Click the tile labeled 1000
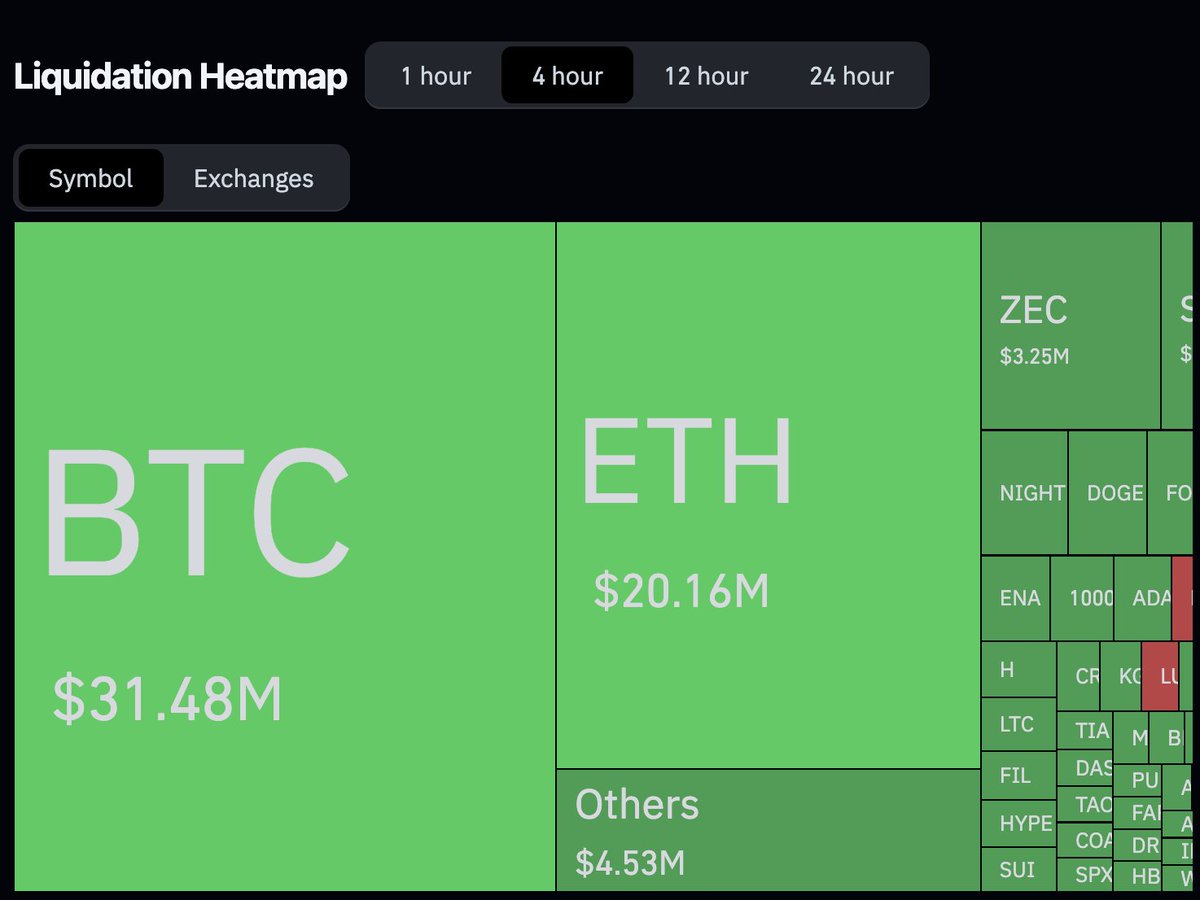The image size is (1200, 900). coord(1082,598)
